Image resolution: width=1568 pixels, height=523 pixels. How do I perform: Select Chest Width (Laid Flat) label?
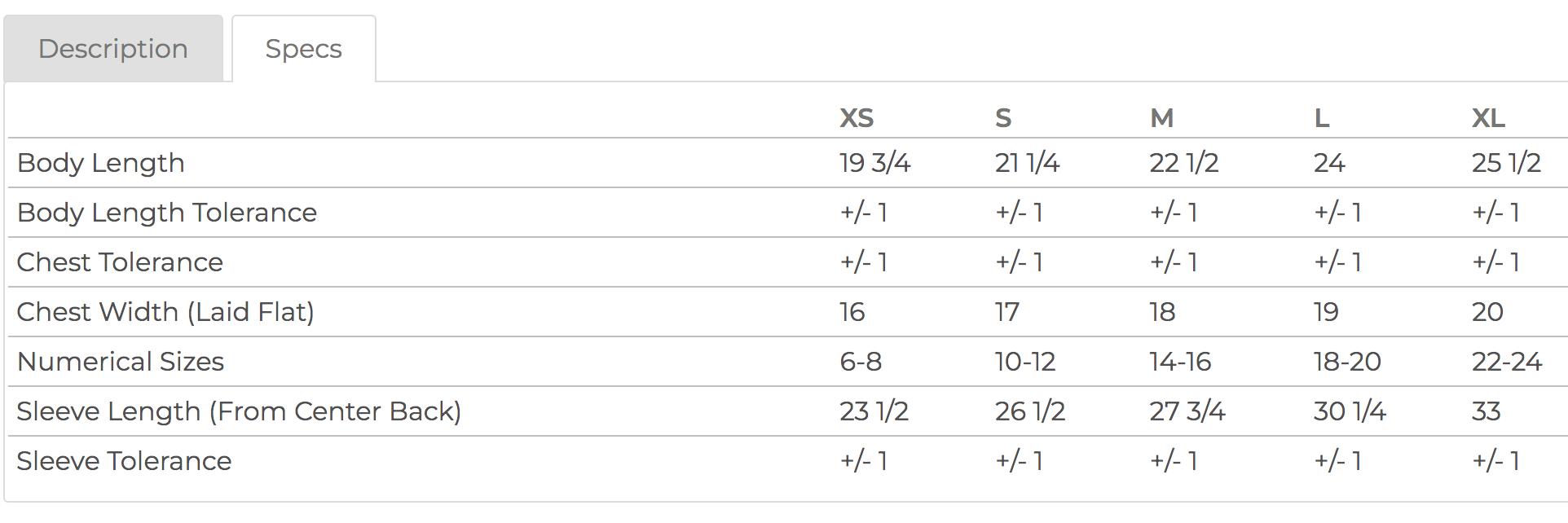coord(165,312)
